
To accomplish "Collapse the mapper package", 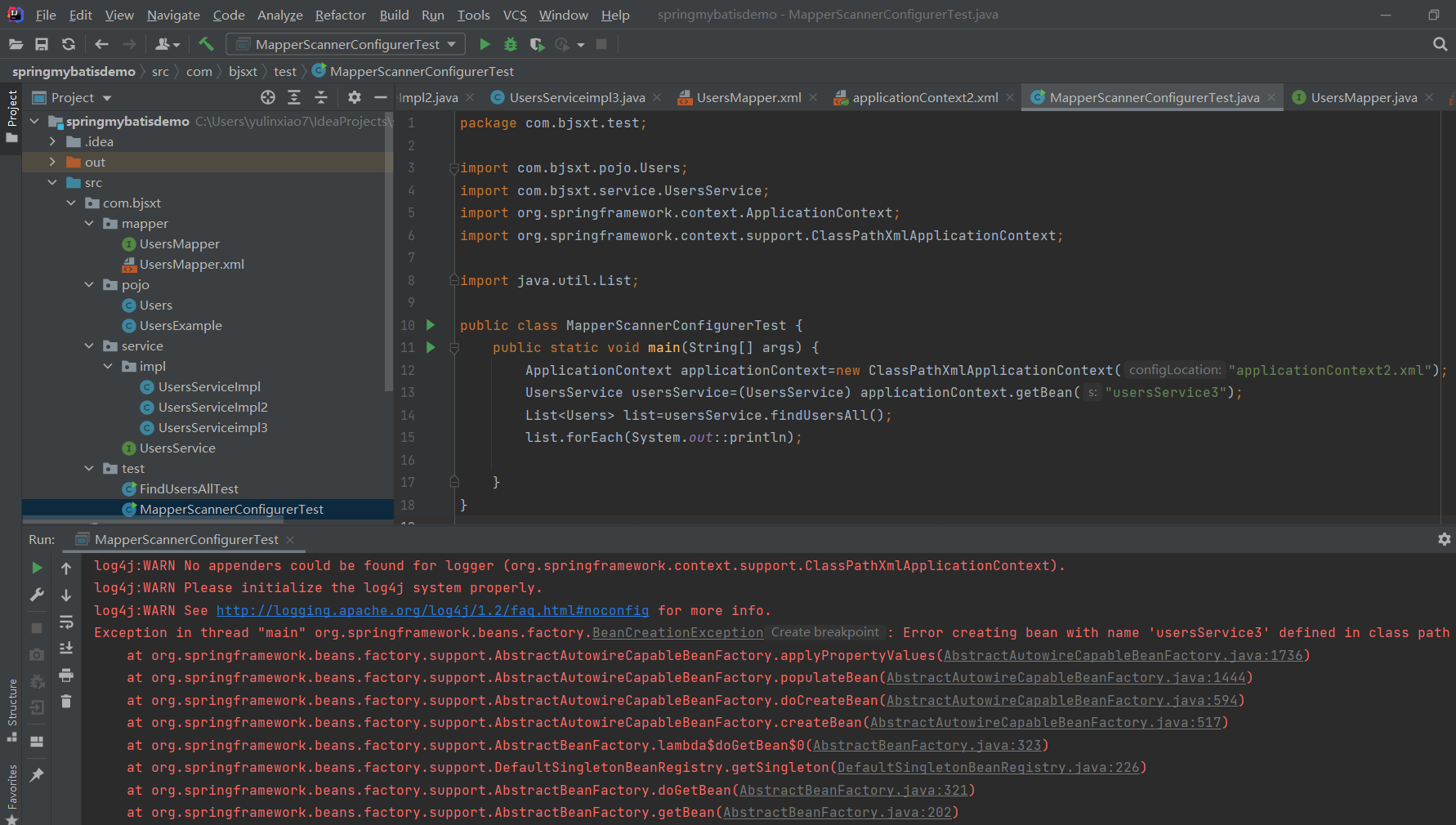I will click(x=89, y=223).
